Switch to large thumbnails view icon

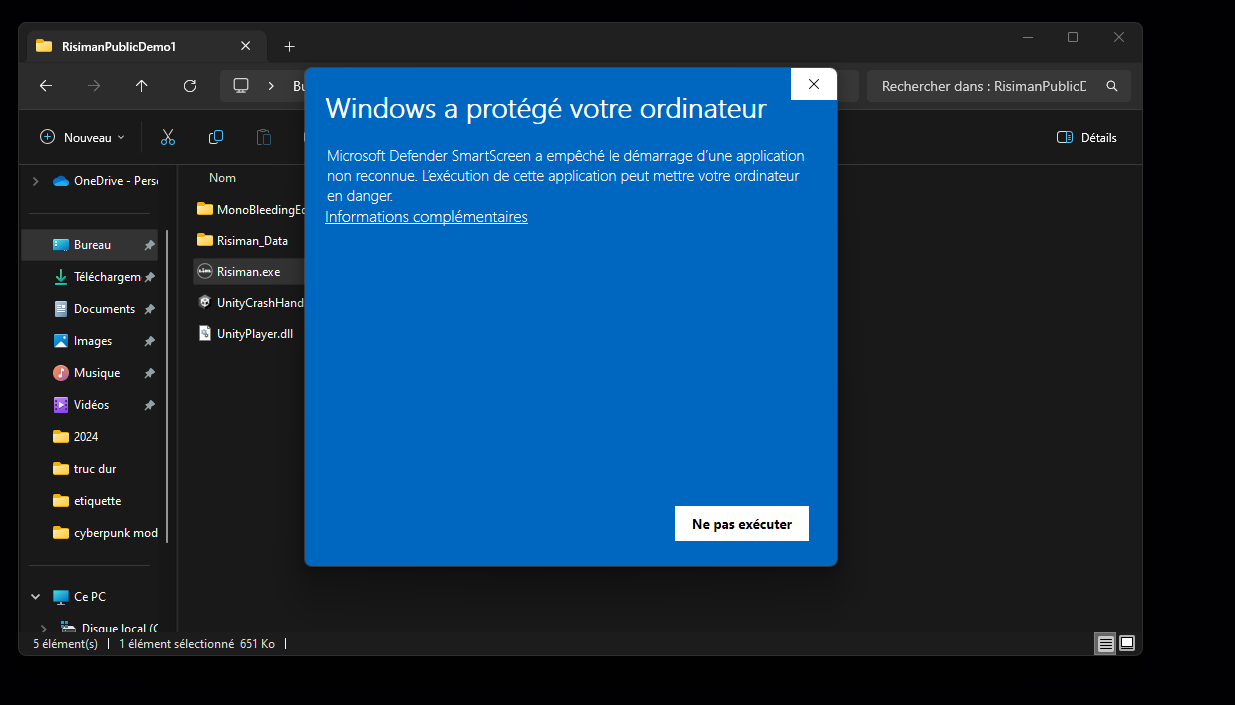click(1127, 643)
